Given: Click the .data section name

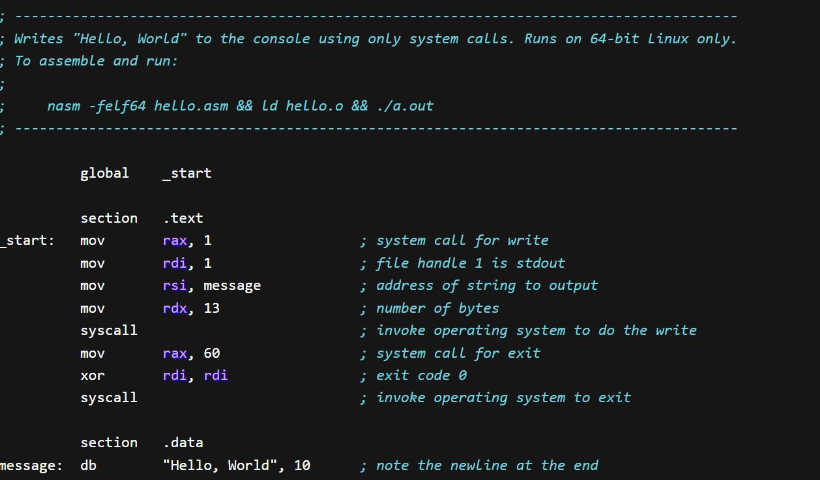Looking at the screenshot, I should coord(183,442).
